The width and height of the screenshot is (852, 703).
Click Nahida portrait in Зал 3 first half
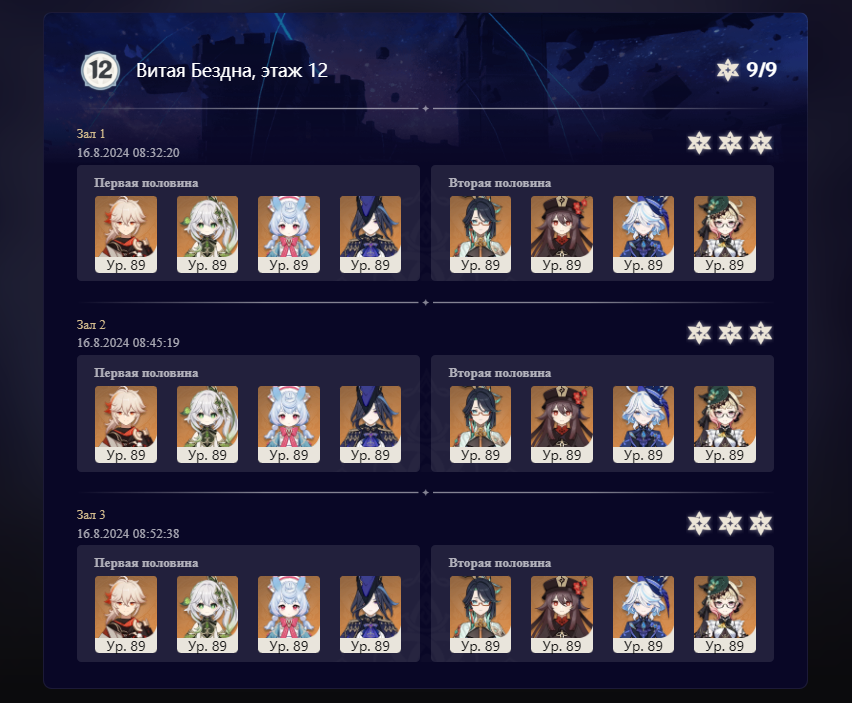click(207, 614)
